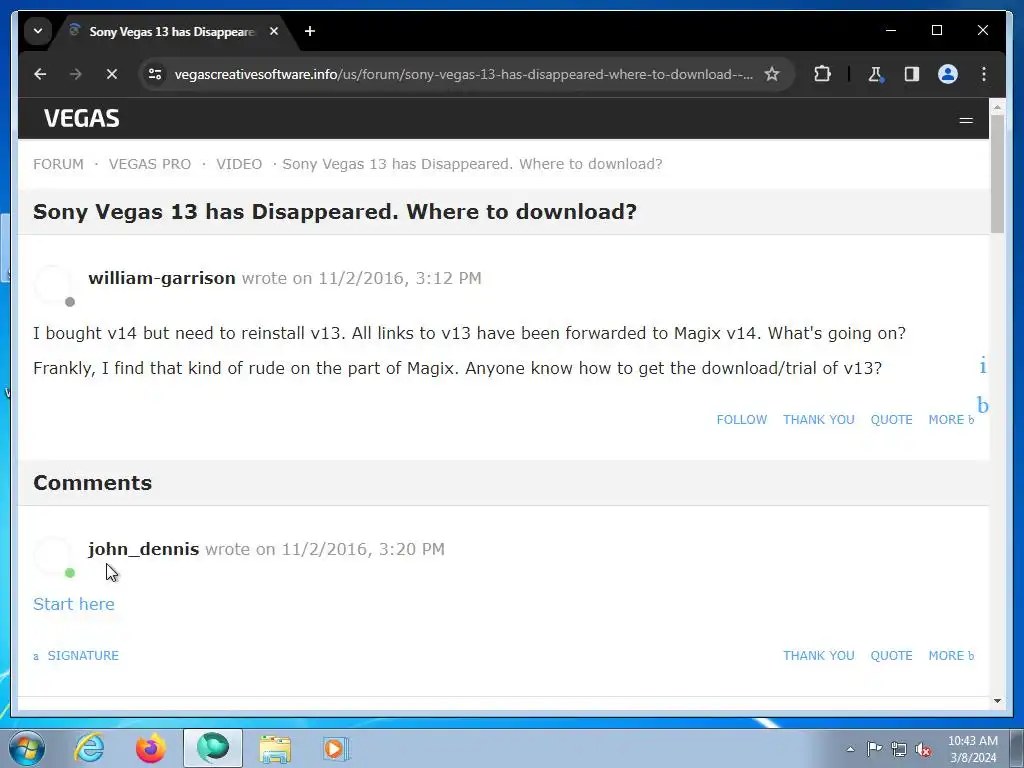This screenshot has width=1024, height=768.
Task: Launch Firefox from the taskbar
Action: point(151,748)
